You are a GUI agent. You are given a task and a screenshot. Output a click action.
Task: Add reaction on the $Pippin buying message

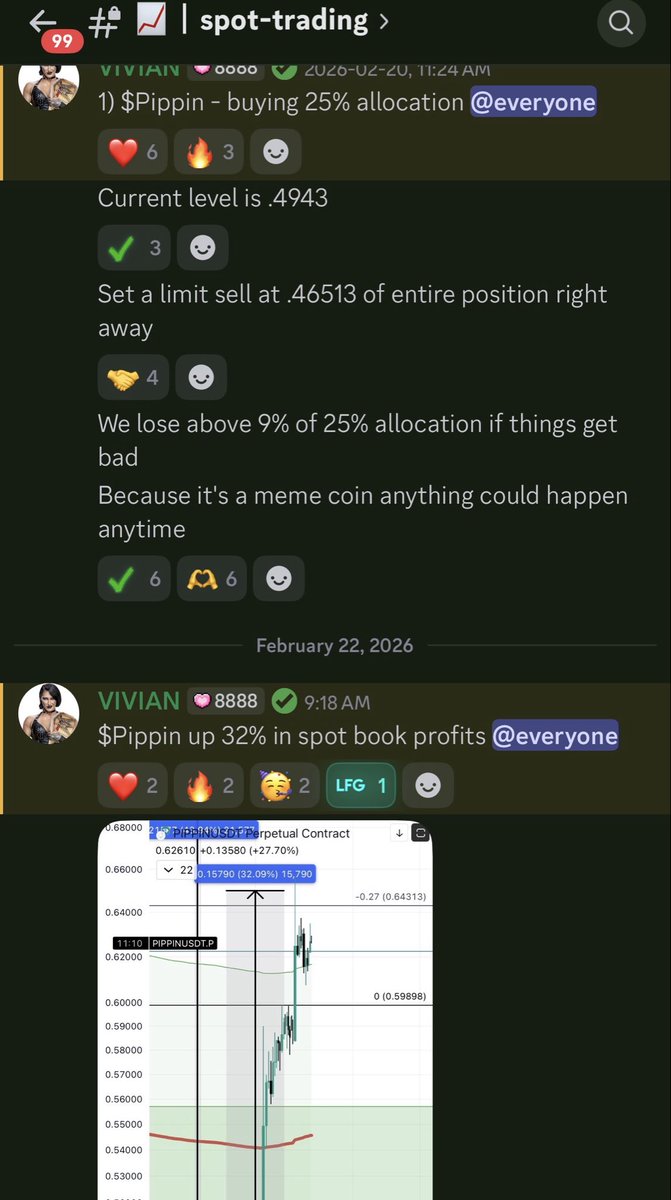click(275, 152)
